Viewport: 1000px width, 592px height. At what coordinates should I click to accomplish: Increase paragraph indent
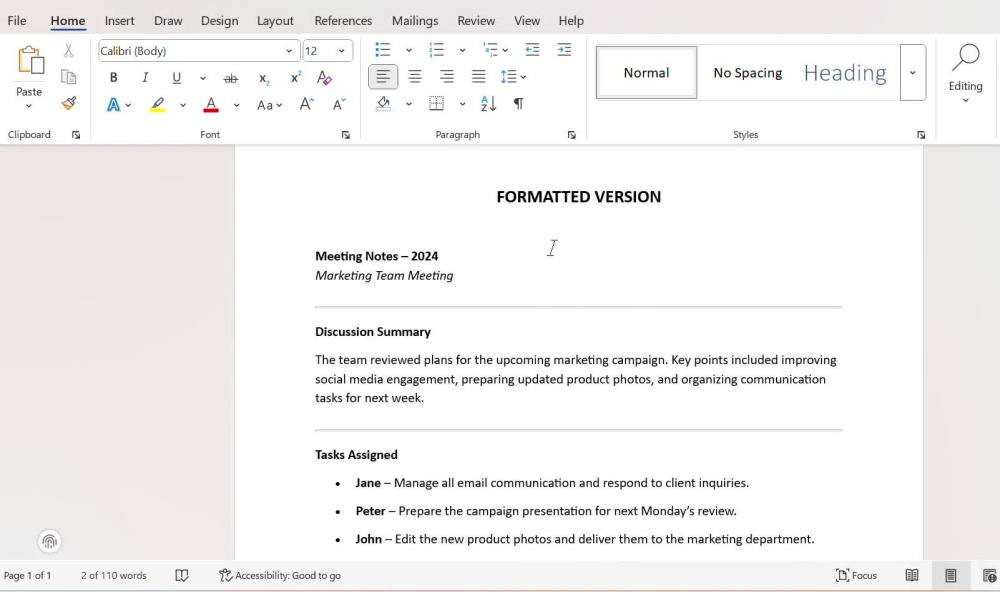coord(564,50)
